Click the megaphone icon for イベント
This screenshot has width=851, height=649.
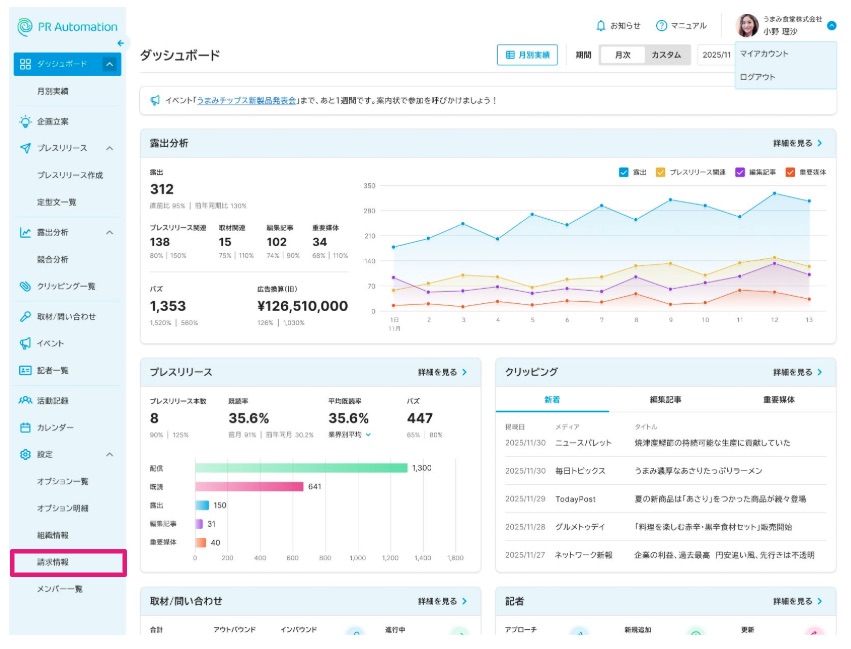25,343
